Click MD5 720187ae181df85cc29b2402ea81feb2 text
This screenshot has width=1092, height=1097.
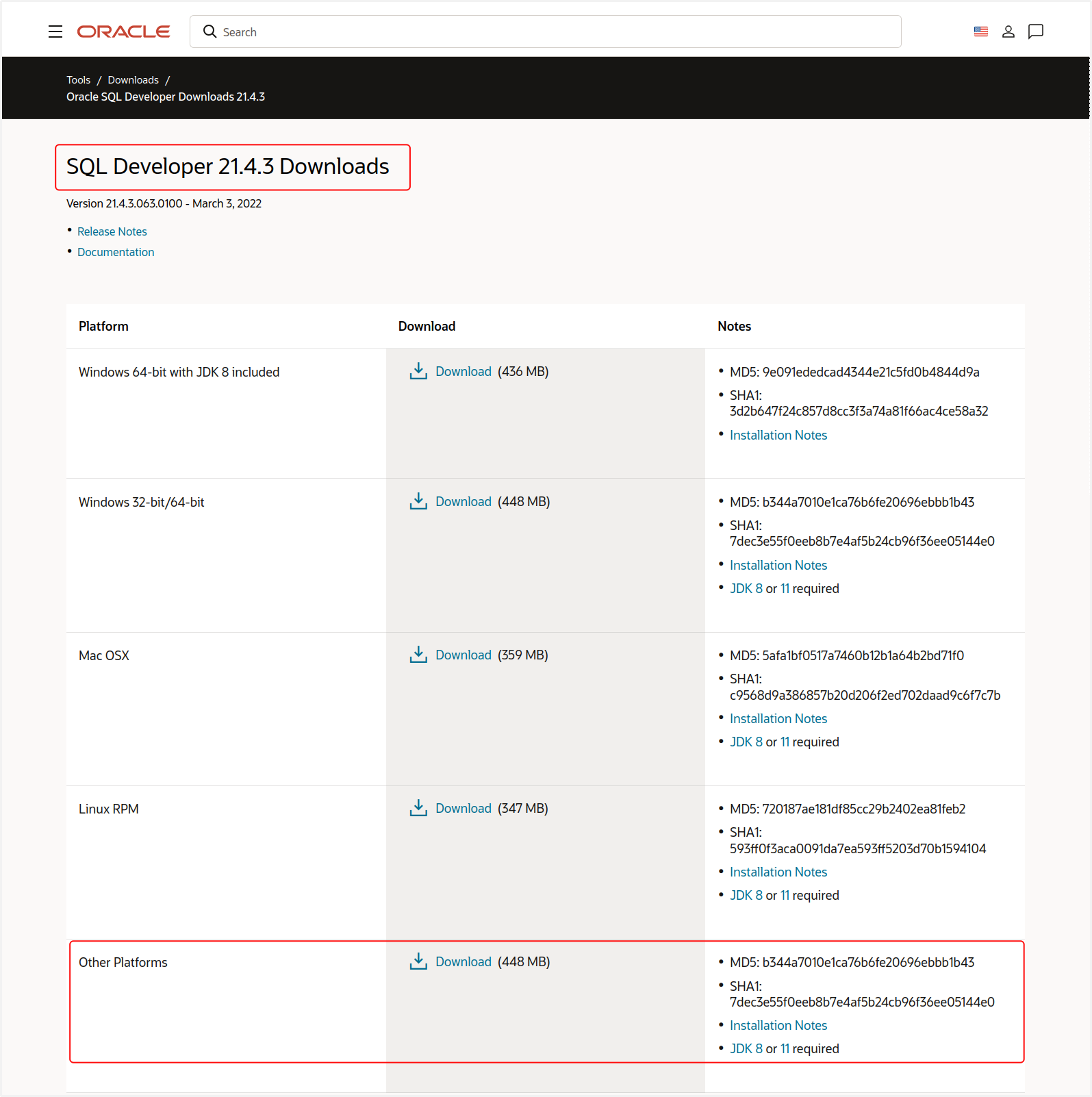[848, 809]
